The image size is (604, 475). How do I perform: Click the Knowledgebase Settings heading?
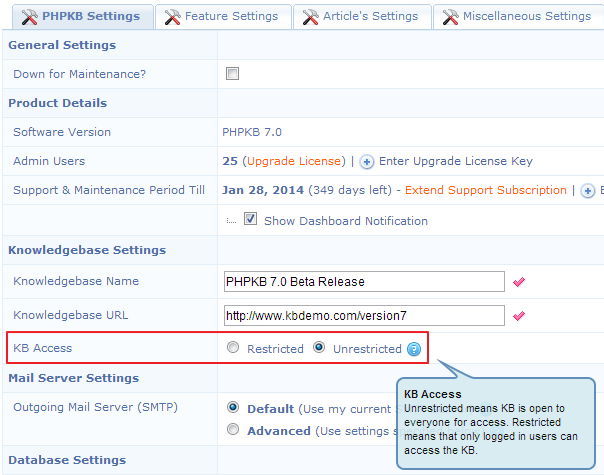click(x=87, y=250)
